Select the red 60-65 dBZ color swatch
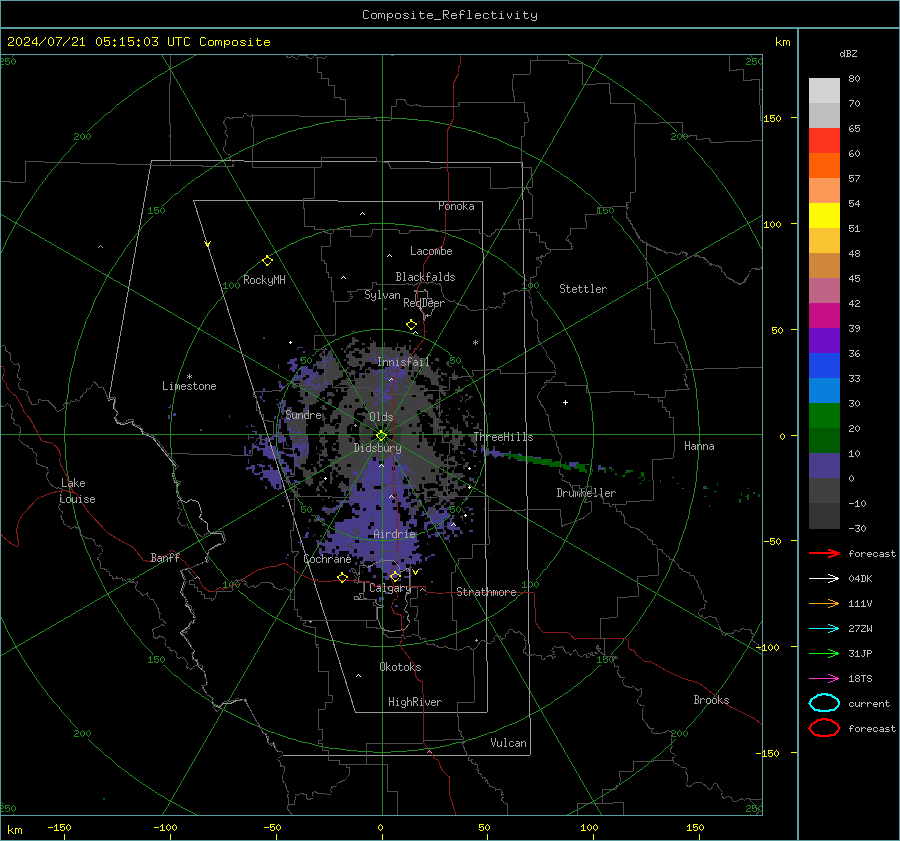Viewport: 900px width, 841px height. point(824,141)
